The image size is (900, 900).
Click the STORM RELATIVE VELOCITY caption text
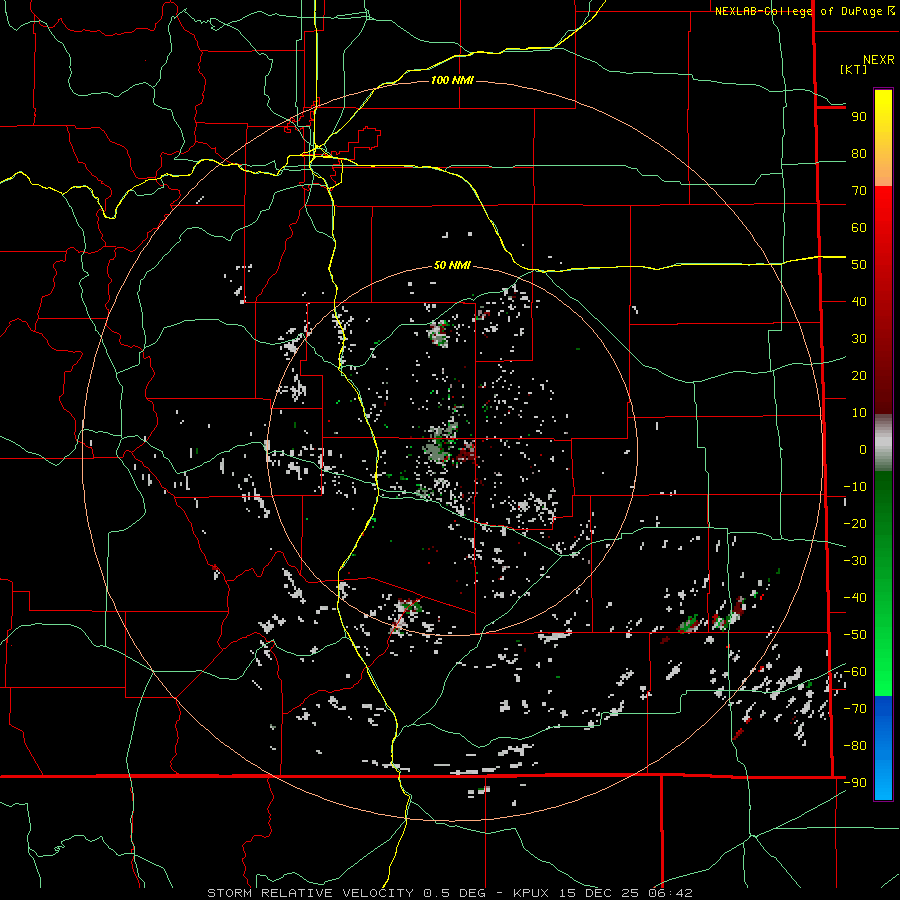click(310, 893)
